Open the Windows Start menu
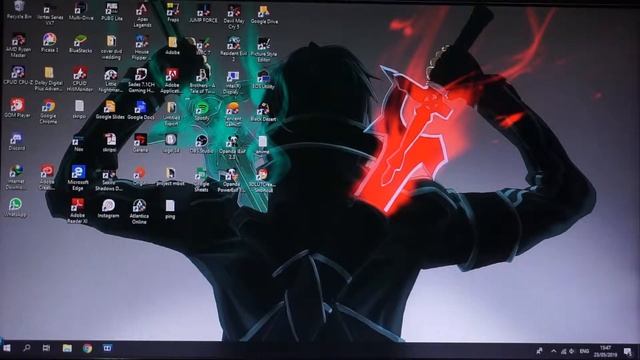640x360 pixels. point(7,348)
